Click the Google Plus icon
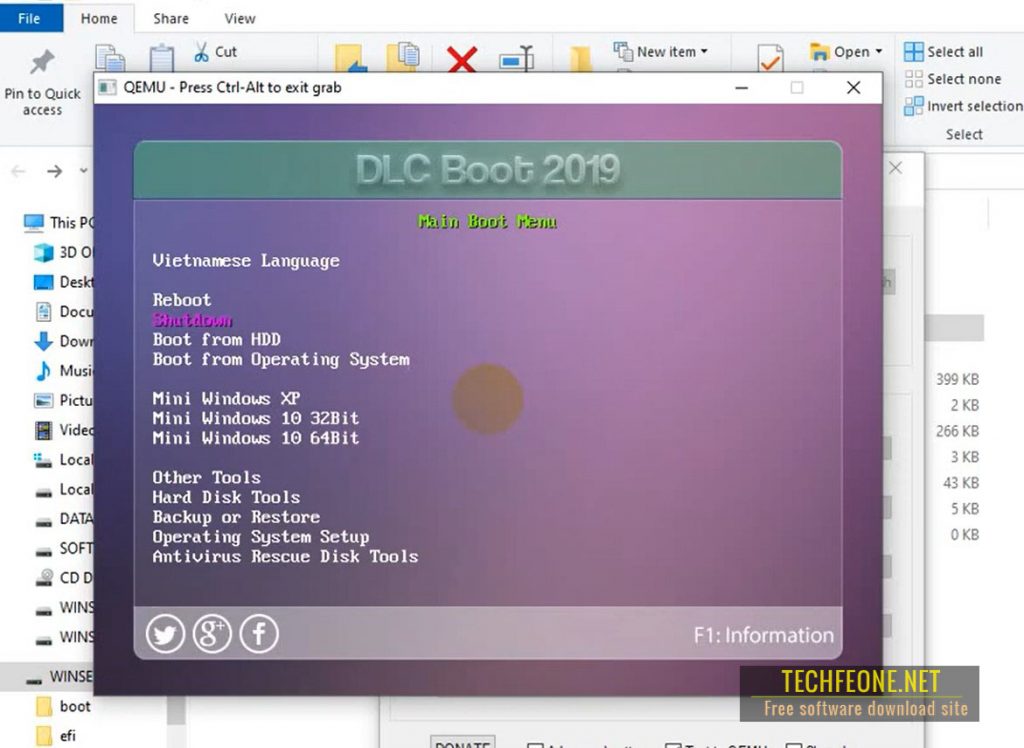The height and width of the screenshot is (748, 1024). tap(212, 634)
